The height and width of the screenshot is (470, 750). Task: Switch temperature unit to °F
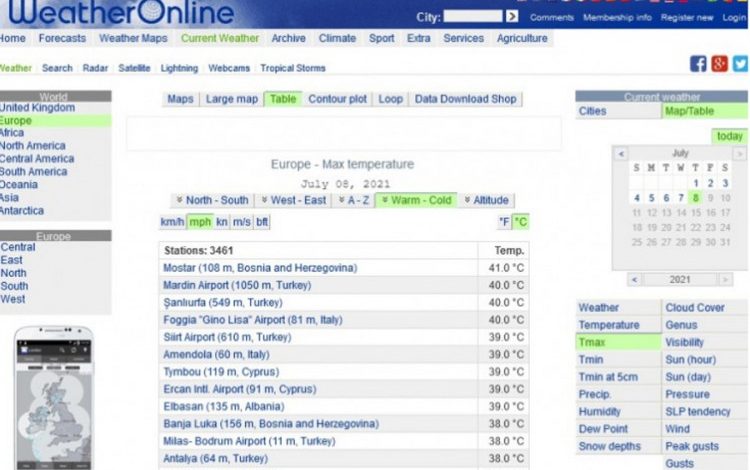[x=505, y=222]
